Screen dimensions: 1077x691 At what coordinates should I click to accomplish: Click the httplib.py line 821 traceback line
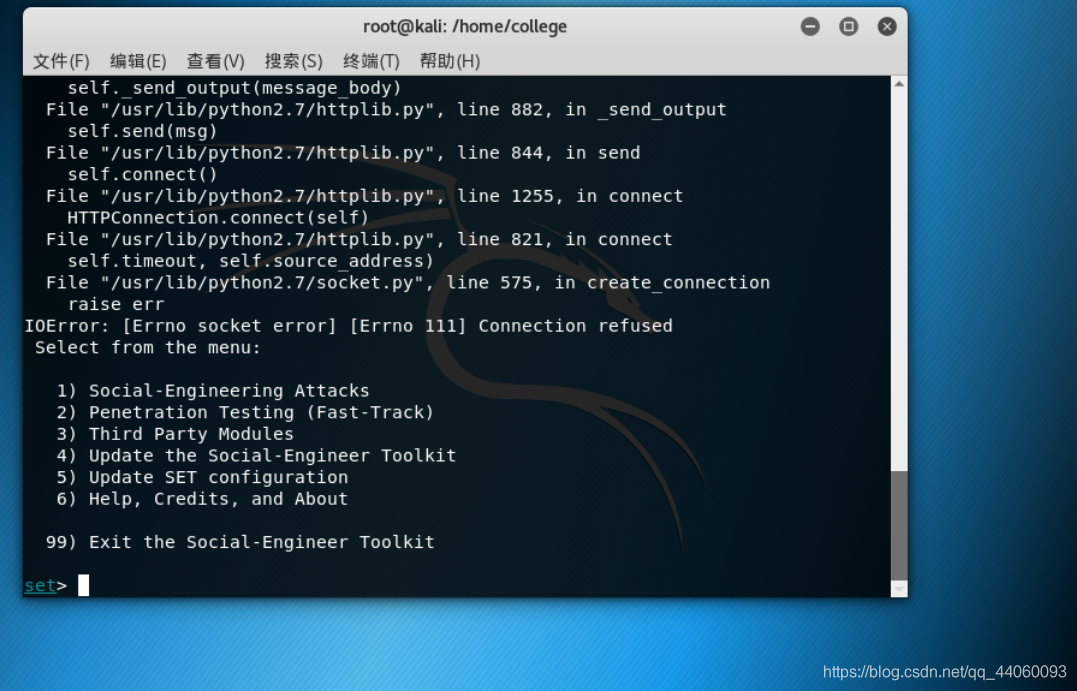coord(359,239)
